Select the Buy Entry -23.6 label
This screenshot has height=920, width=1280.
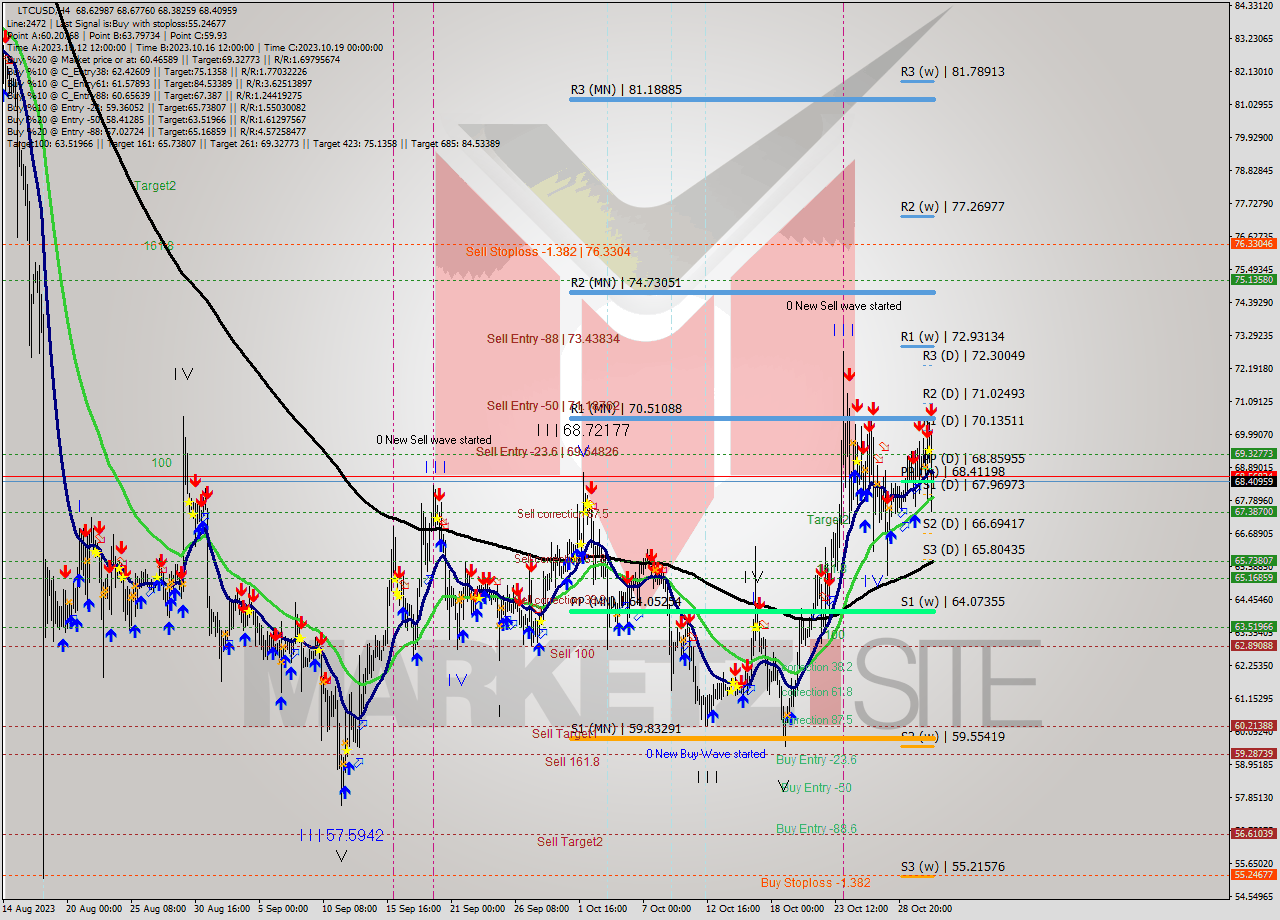[816, 760]
